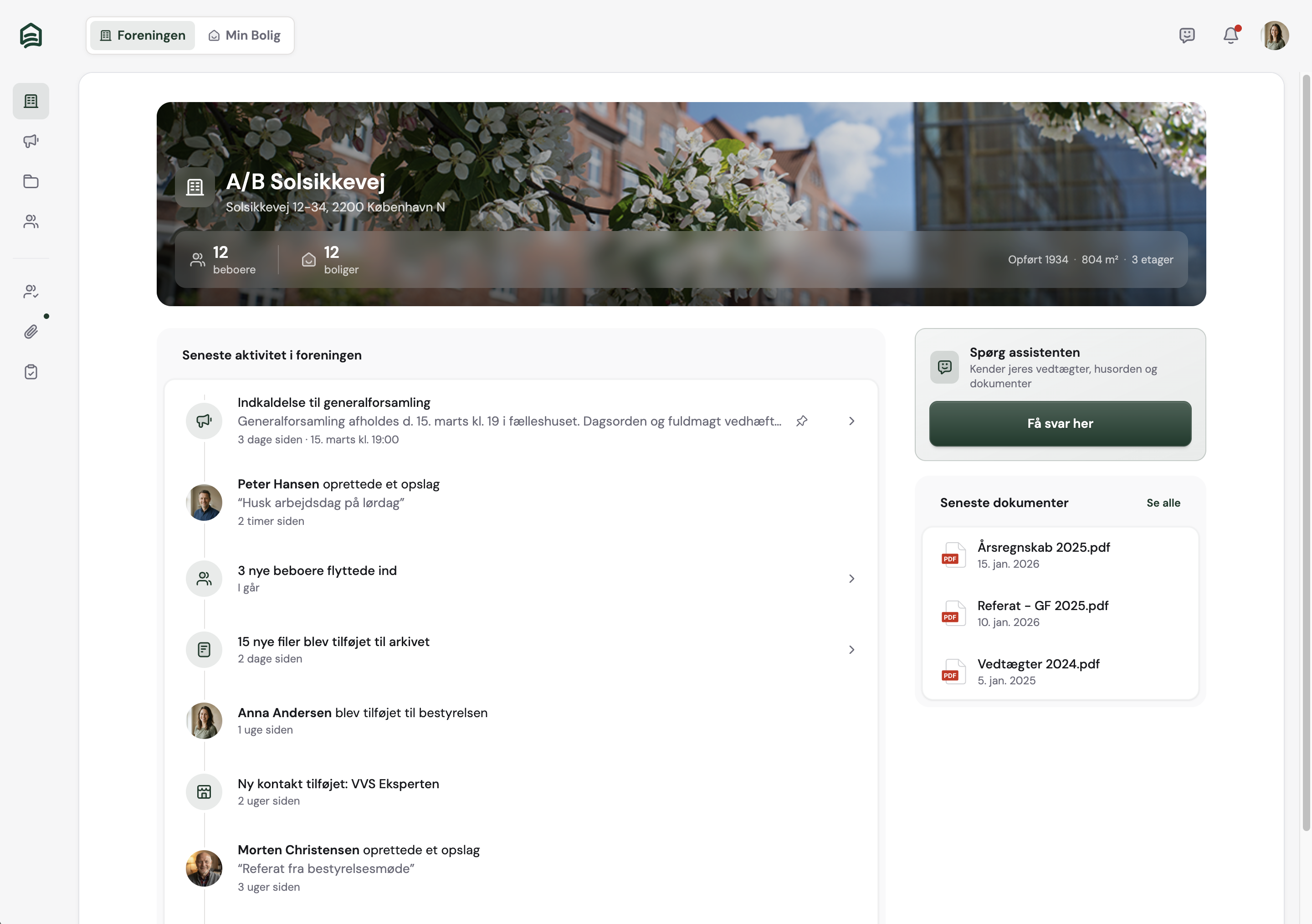Open the user profile avatar

point(1275,36)
